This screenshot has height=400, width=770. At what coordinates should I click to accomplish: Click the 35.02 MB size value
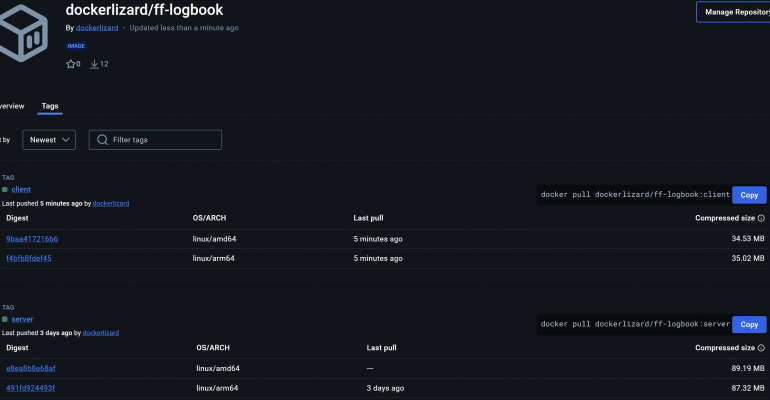pos(748,258)
